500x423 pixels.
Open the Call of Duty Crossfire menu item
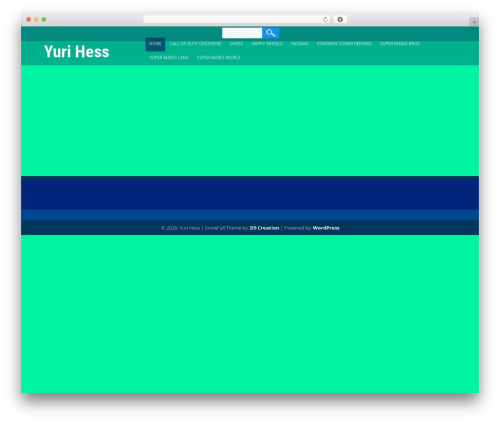click(195, 44)
